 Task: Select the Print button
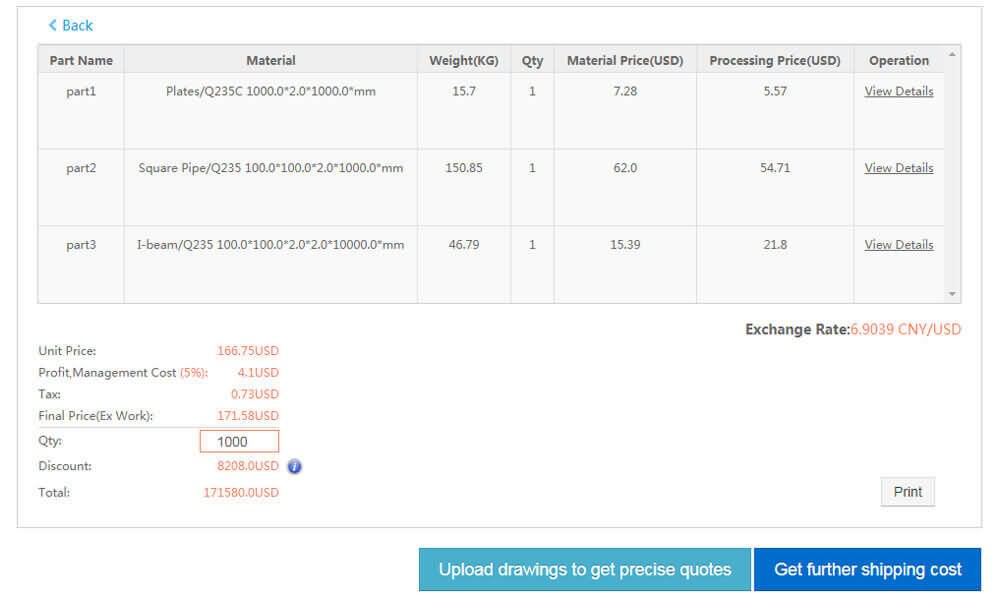(906, 491)
